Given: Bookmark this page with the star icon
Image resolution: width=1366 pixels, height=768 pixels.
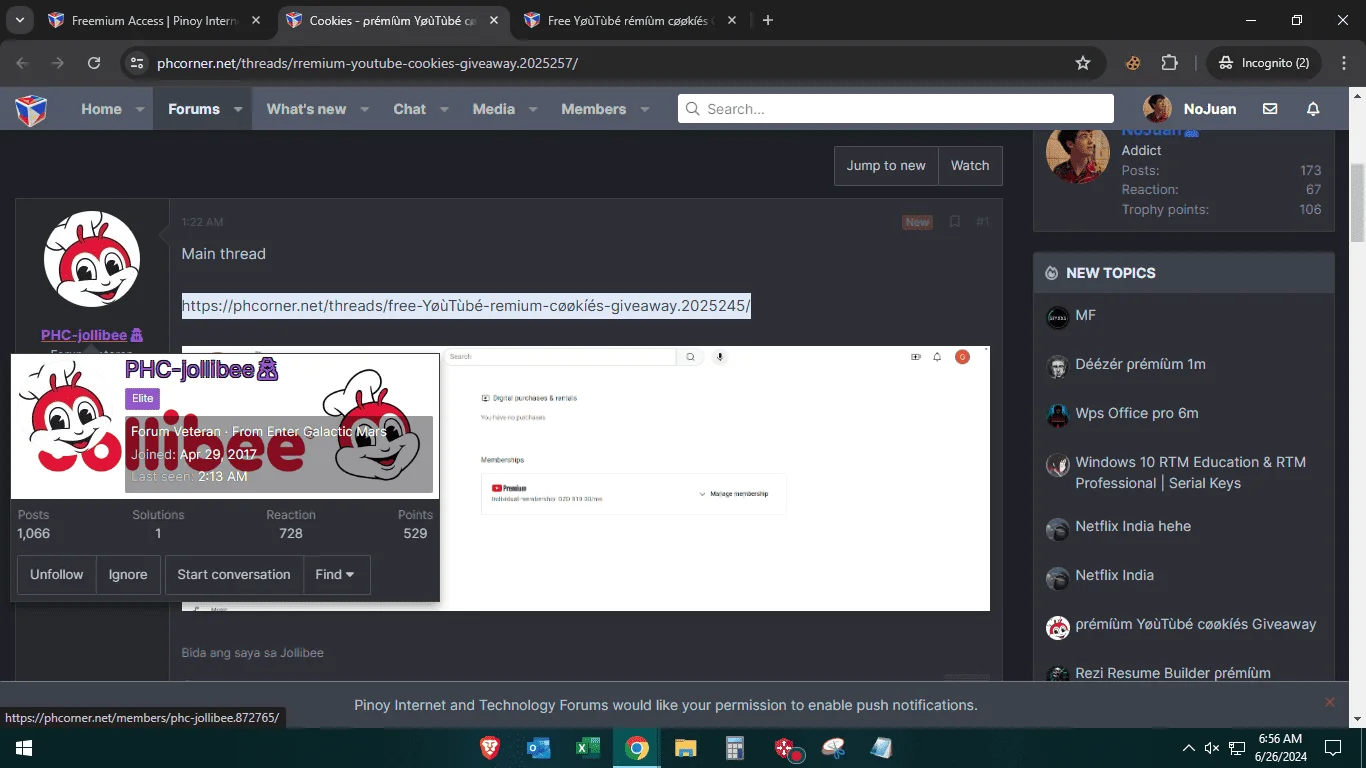Looking at the screenshot, I should [x=1083, y=63].
